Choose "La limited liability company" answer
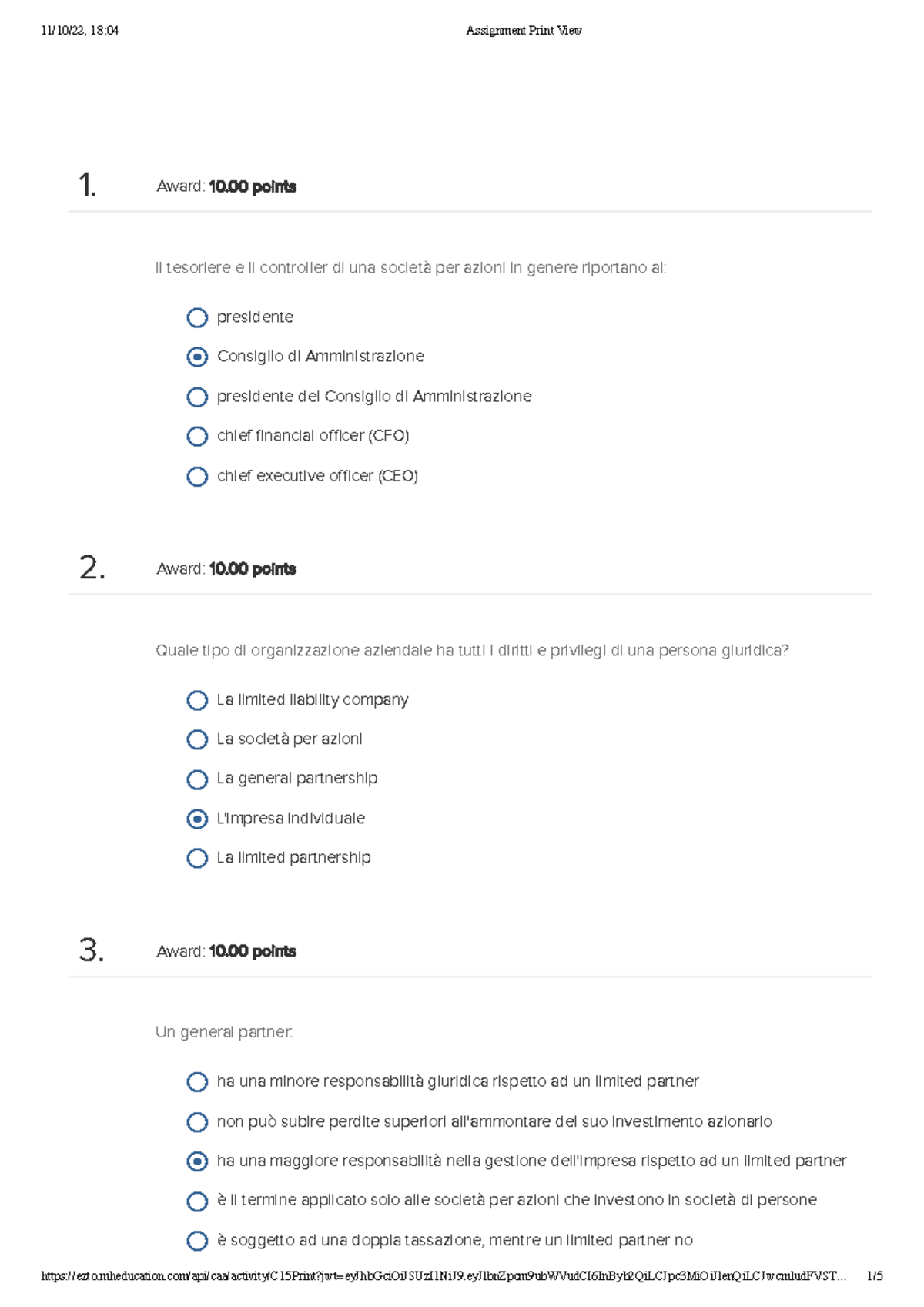 pos(197,700)
